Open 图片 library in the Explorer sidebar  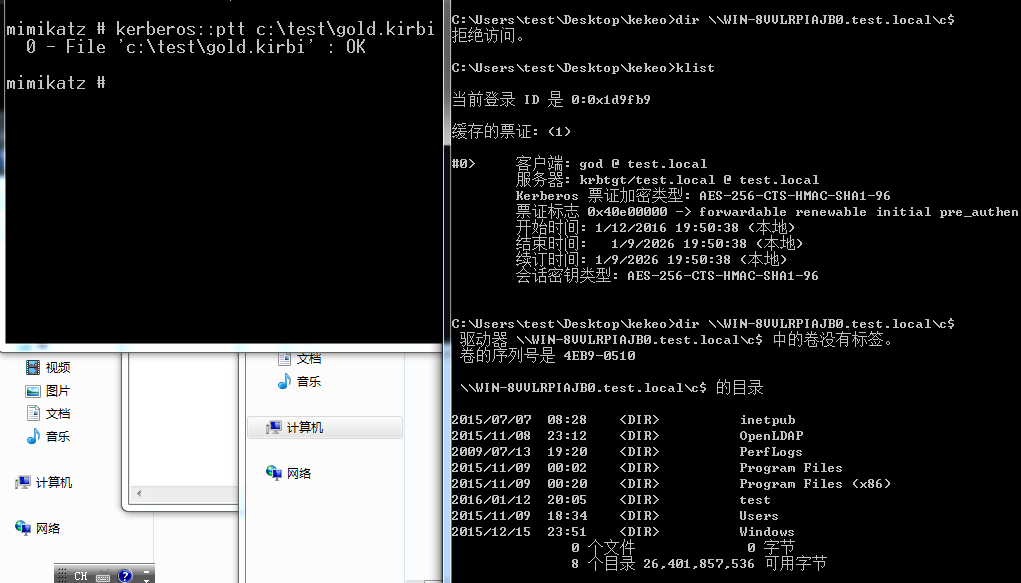pos(48,391)
